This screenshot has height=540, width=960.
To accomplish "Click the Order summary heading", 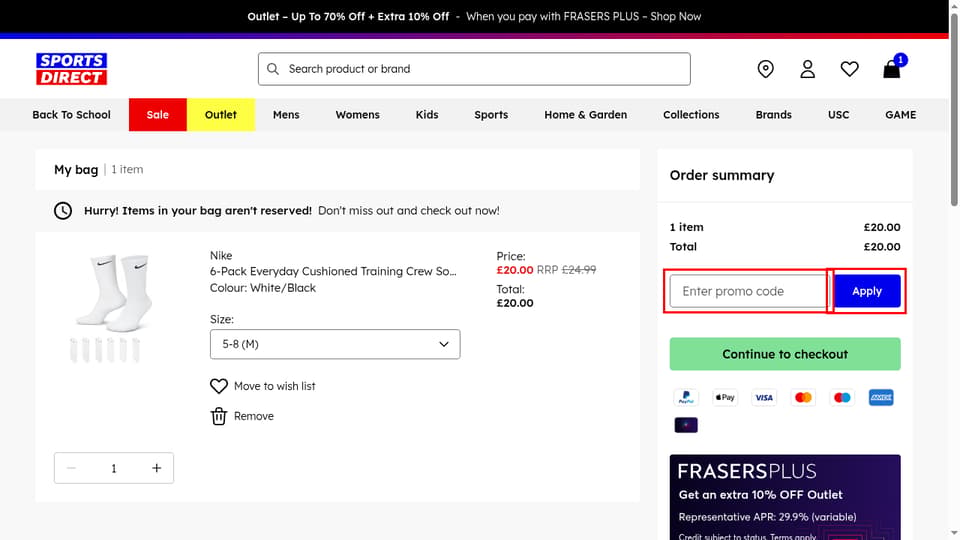I will 722,175.
